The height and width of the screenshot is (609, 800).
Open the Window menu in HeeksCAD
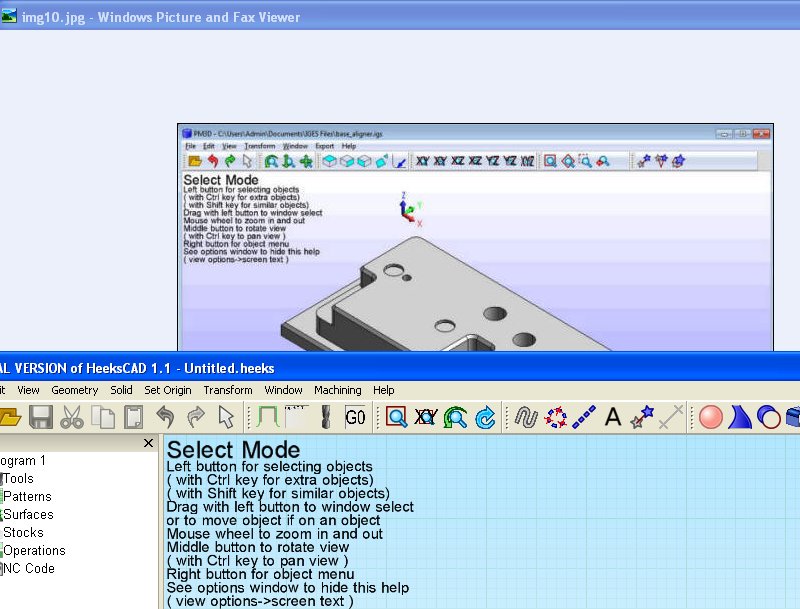pyautogui.click(x=283, y=390)
